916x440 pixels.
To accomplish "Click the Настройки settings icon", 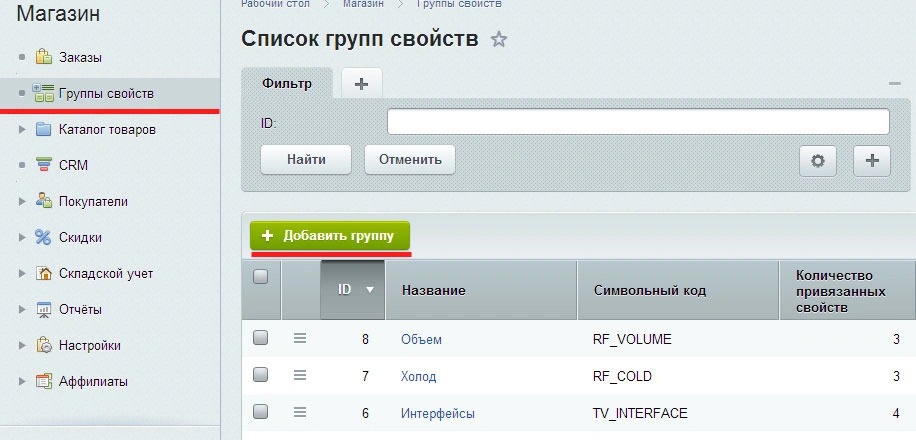I will click(x=44, y=345).
